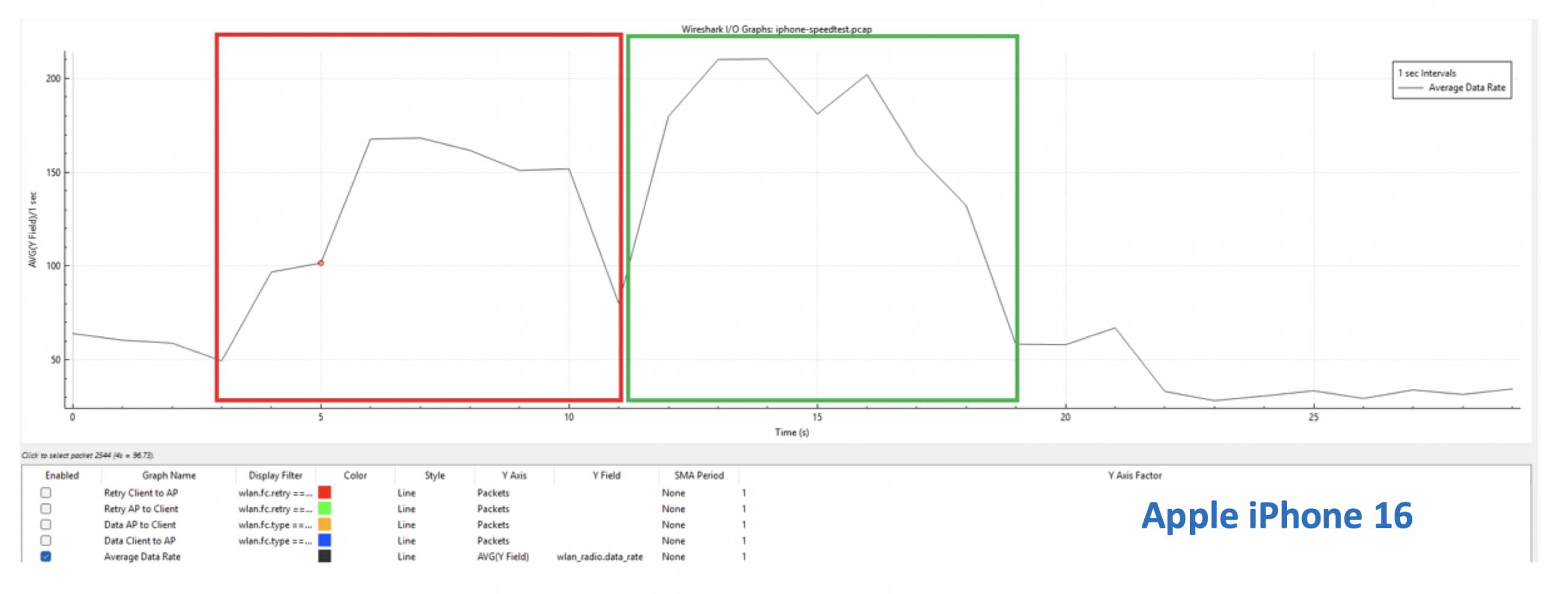Click the red circle marker on the graph line
Viewport: 1568px width, 594px height.
click(320, 263)
